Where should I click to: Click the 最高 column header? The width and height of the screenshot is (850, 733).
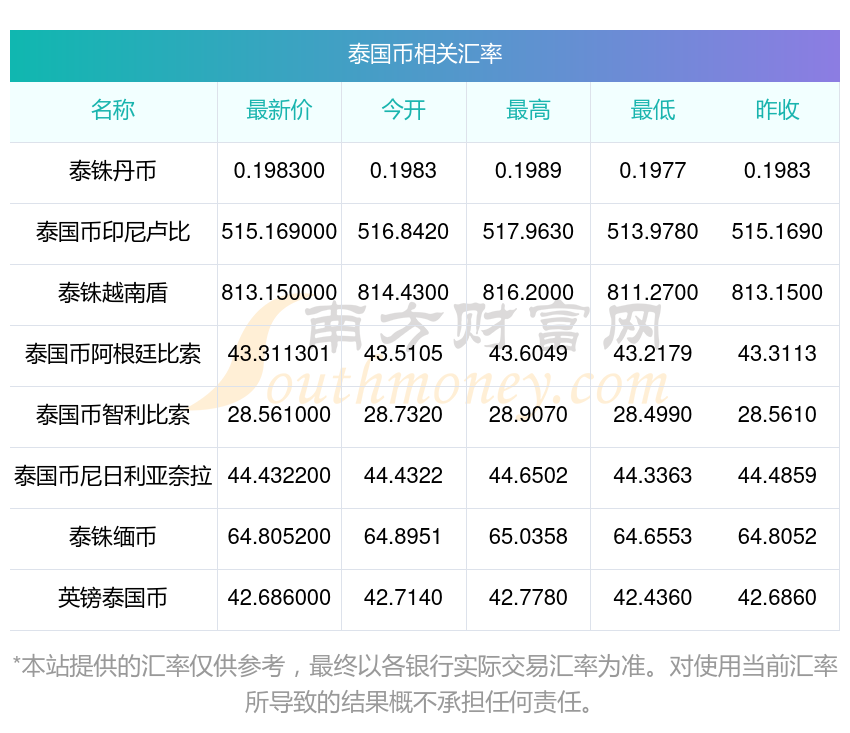[x=528, y=111]
